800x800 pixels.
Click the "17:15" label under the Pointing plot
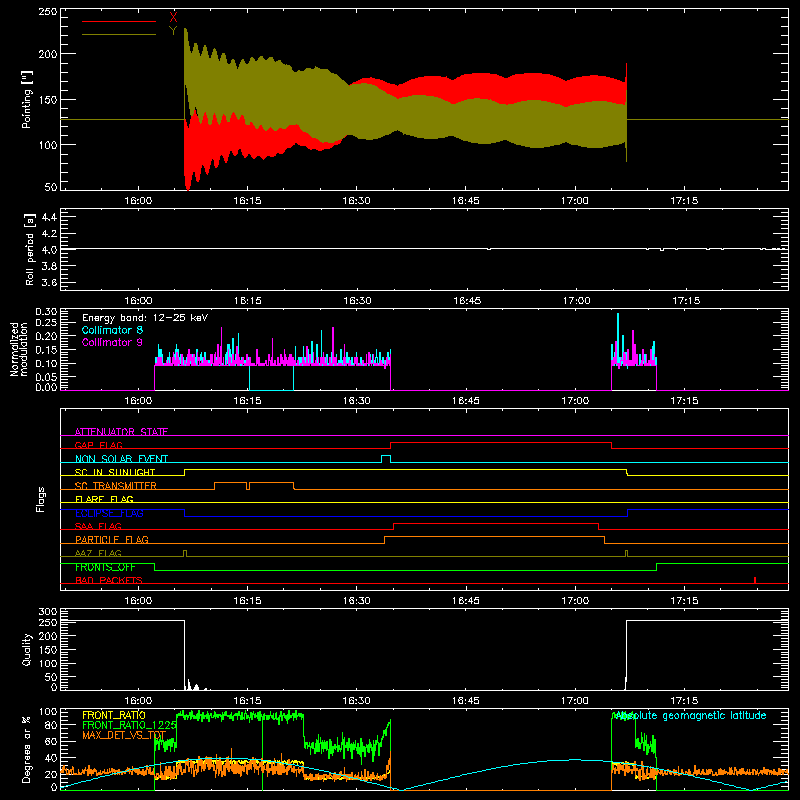(x=684, y=201)
